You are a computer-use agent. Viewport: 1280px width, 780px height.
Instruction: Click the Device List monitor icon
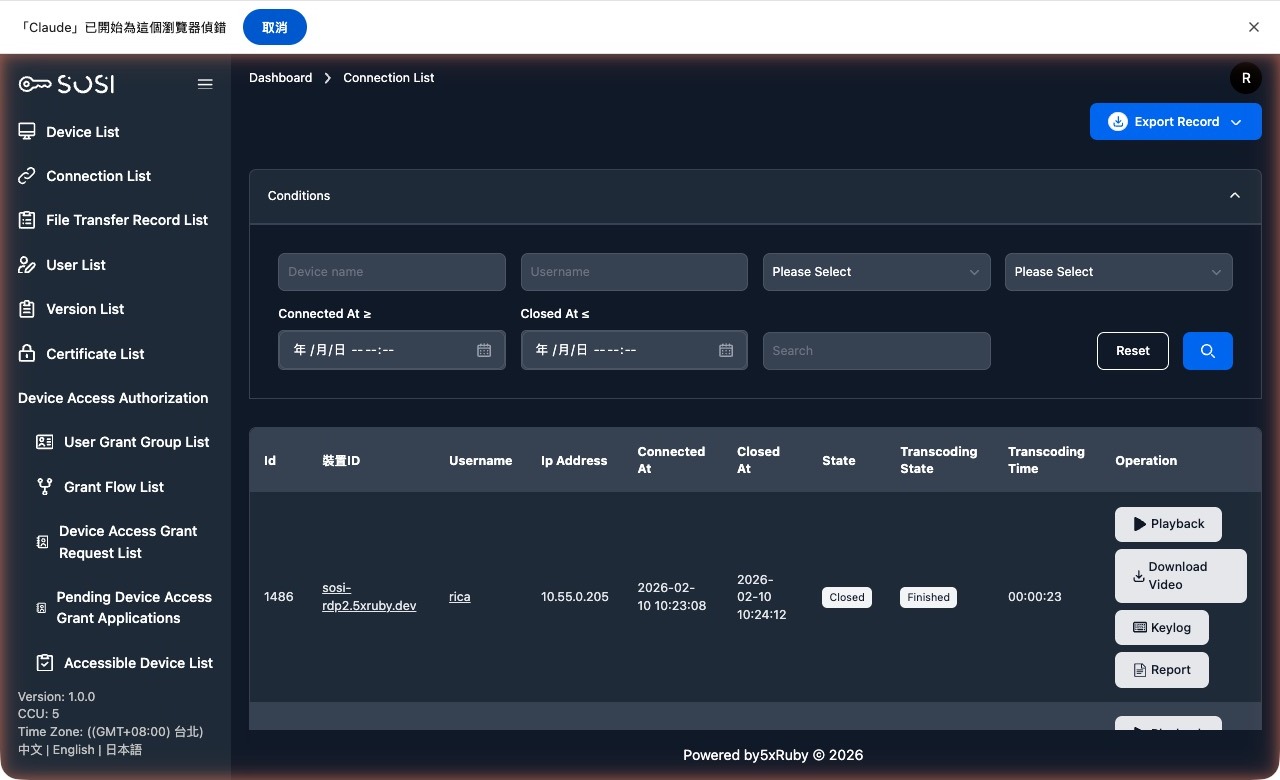(27, 132)
